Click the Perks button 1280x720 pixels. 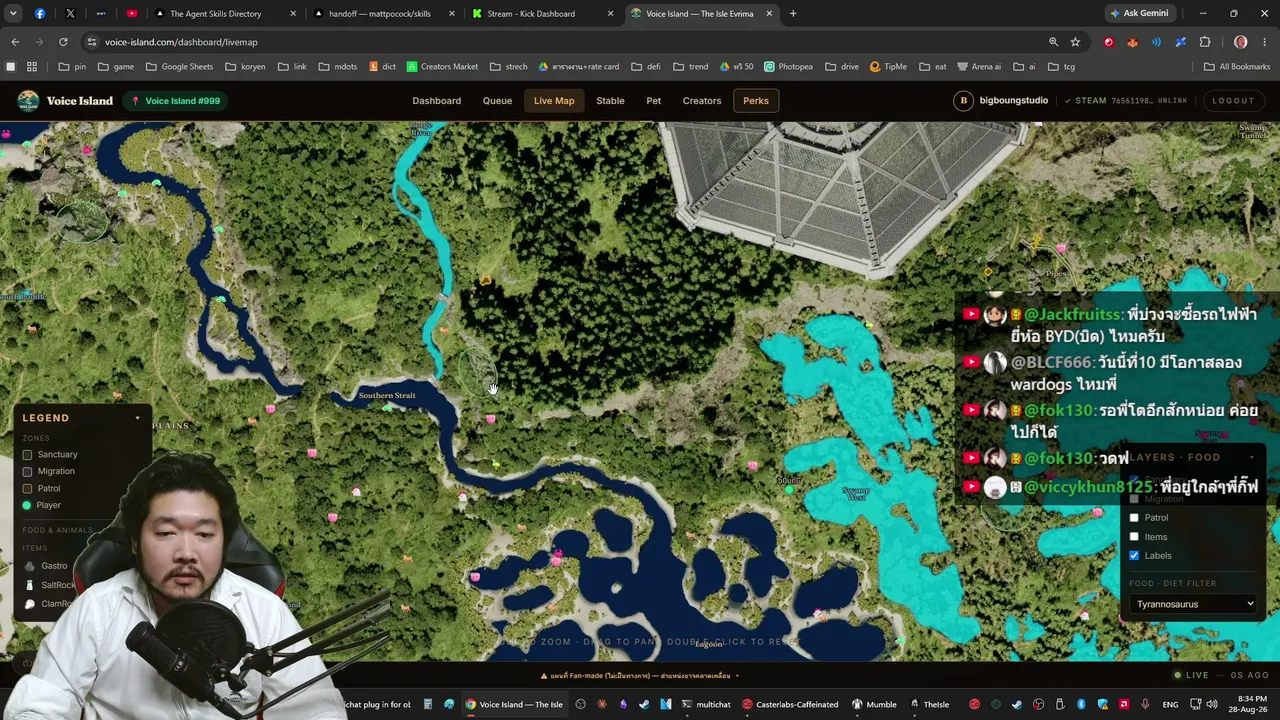(756, 101)
